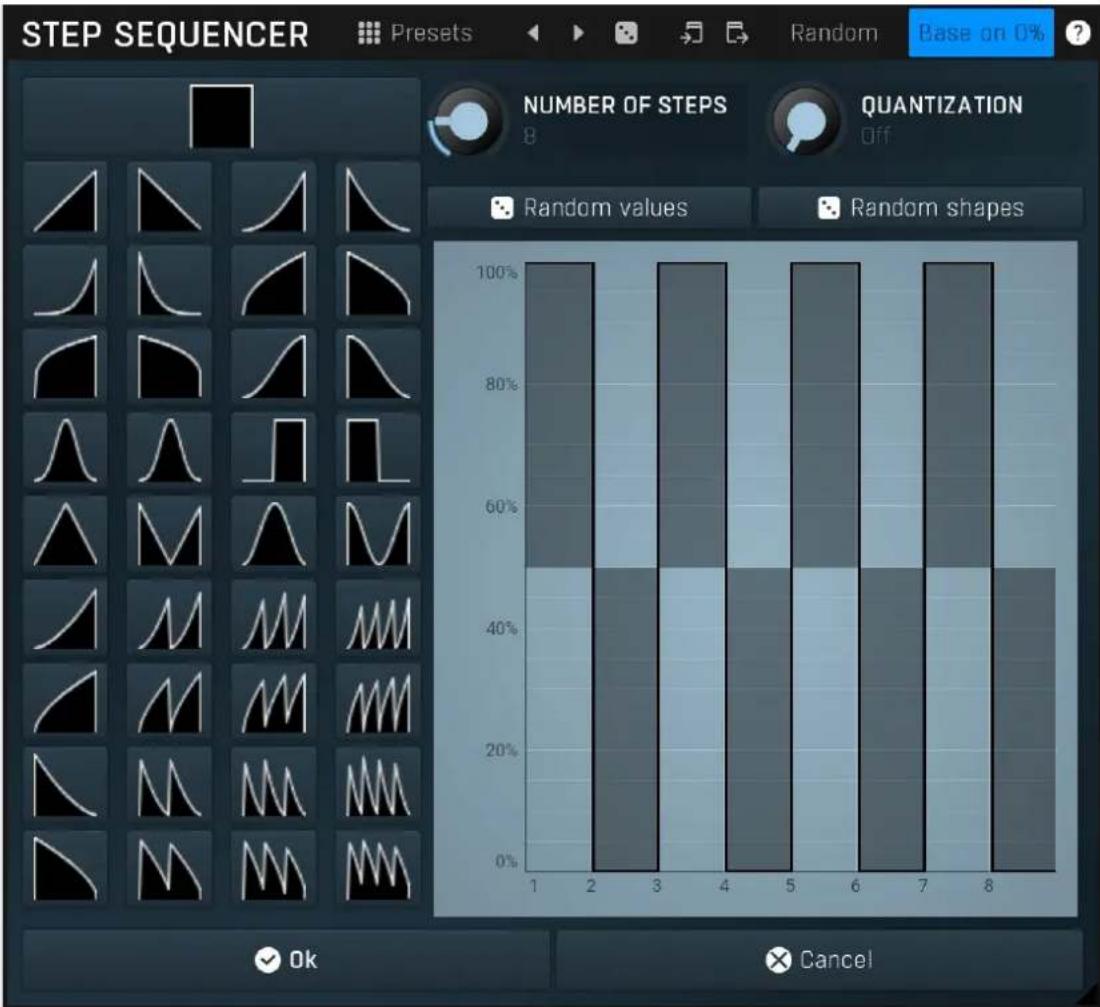
Task: Go to the next preset arrow
Action: [578, 33]
